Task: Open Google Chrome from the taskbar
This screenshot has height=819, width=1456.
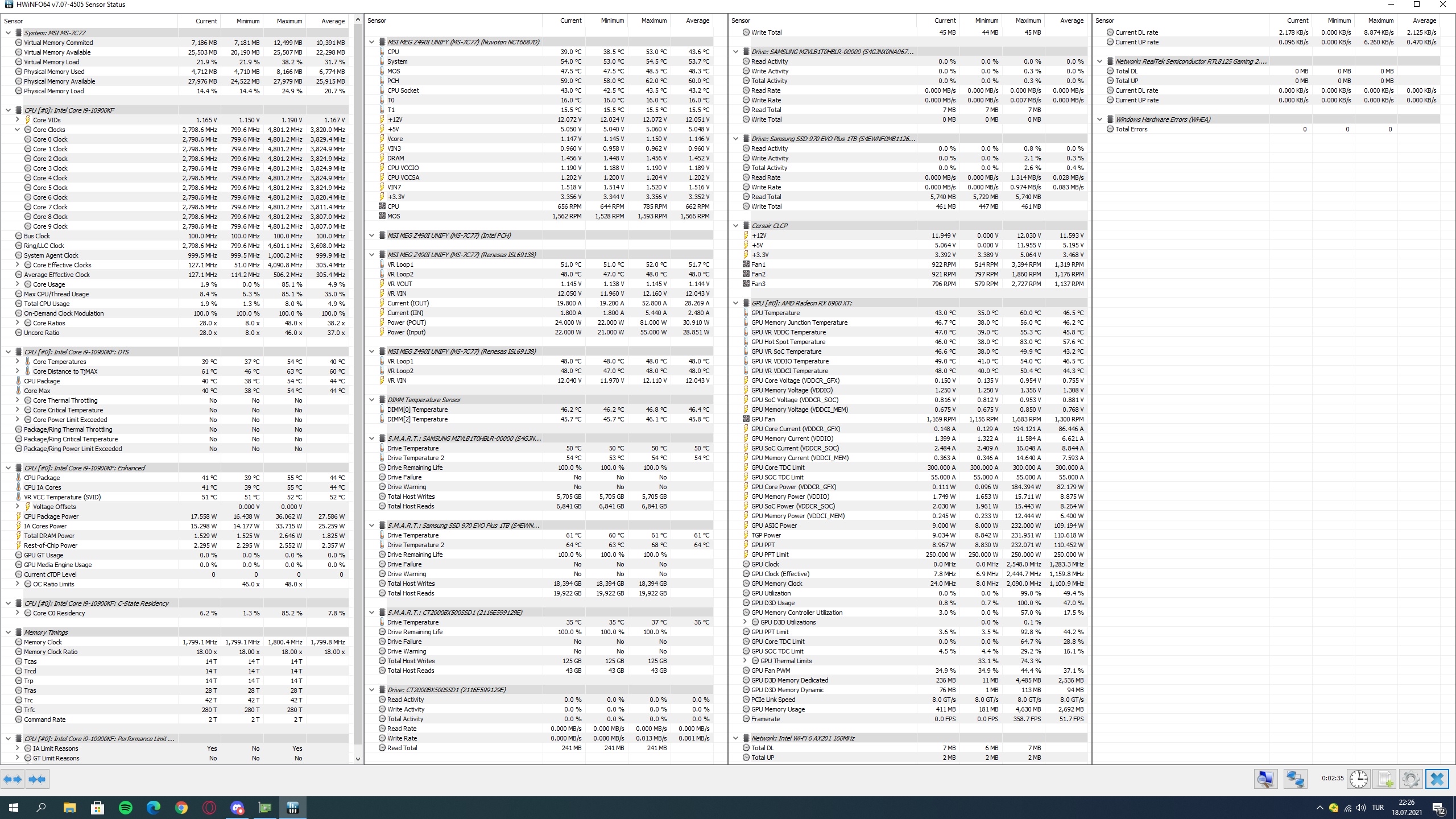Action: tap(181, 808)
